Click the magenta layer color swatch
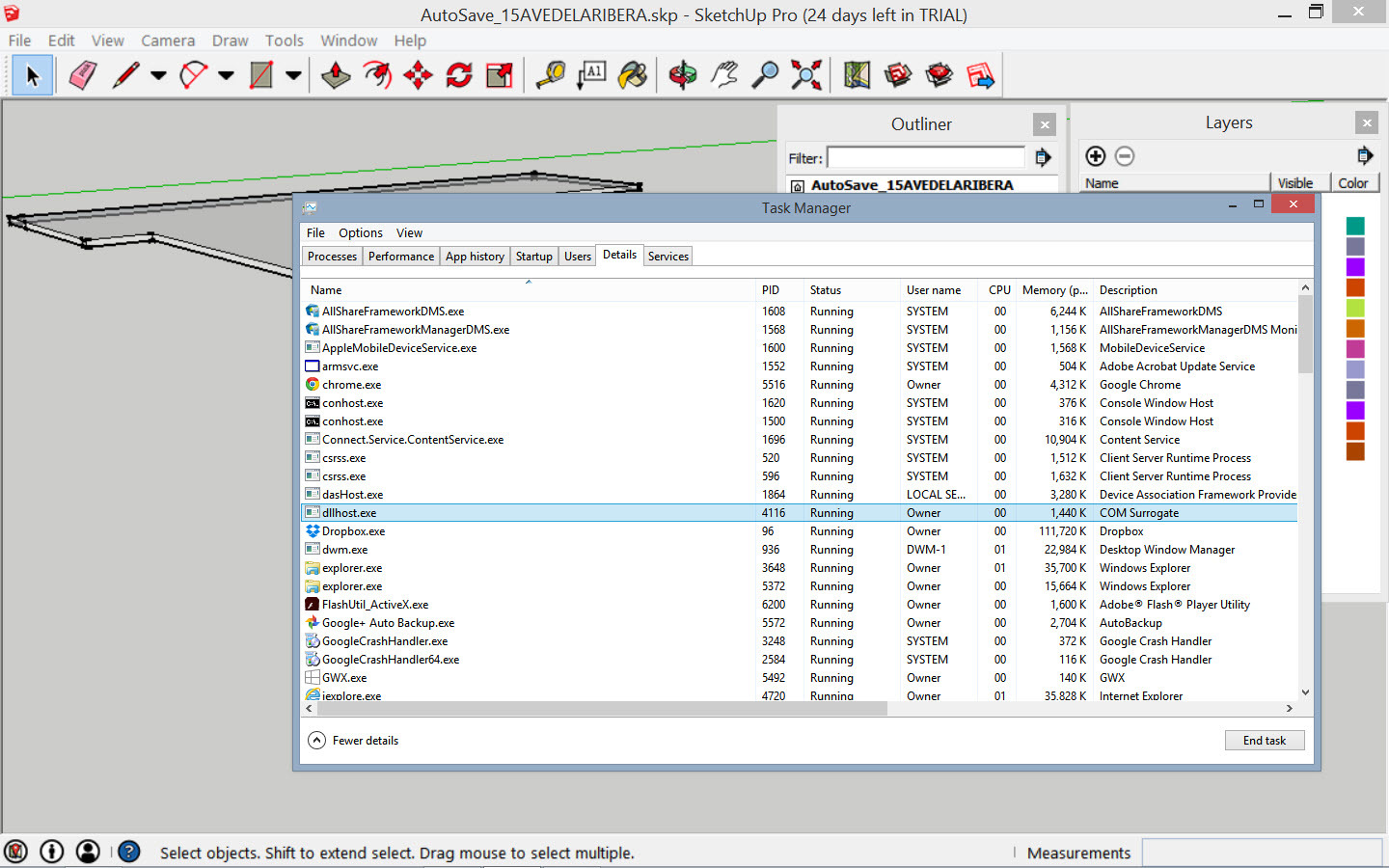 (1355, 349)
